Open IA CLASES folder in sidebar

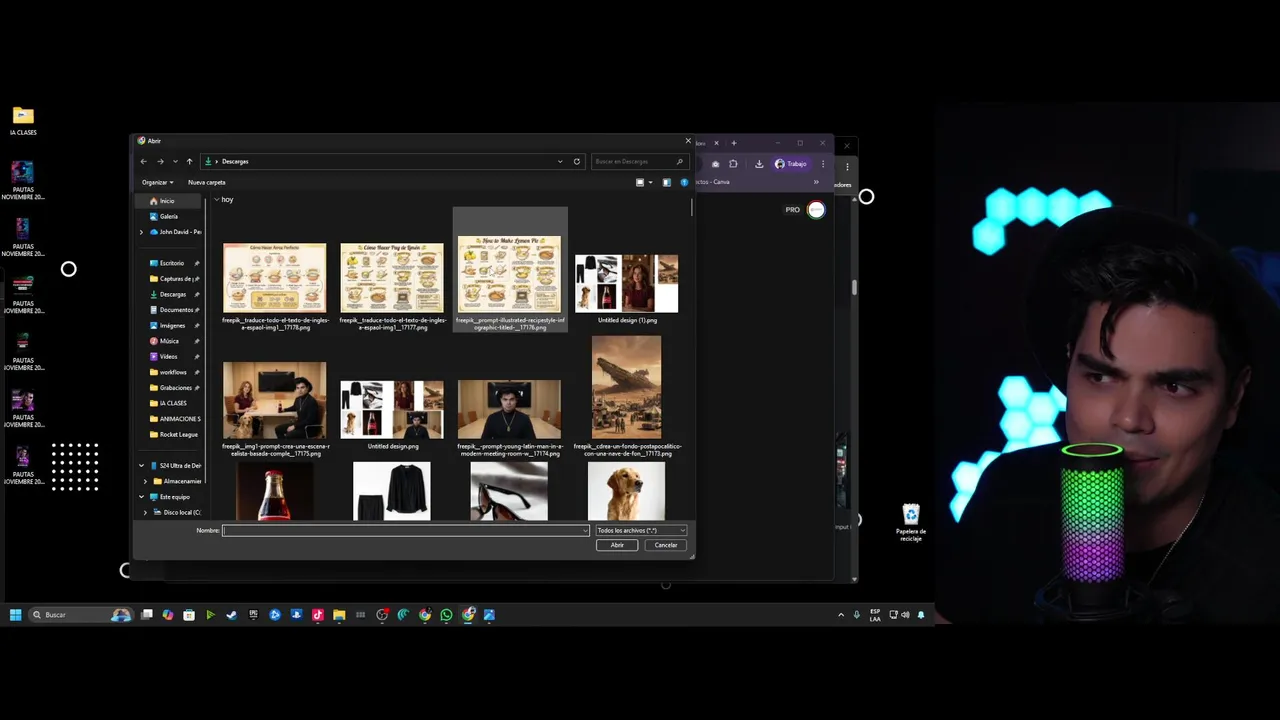[172, 403]
